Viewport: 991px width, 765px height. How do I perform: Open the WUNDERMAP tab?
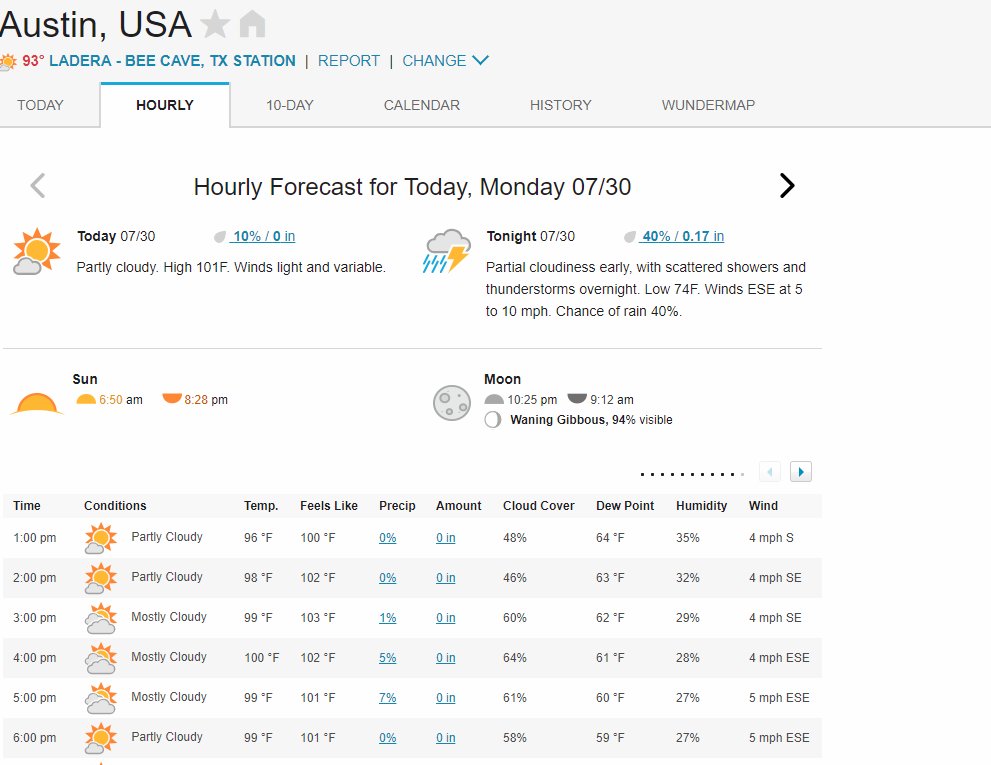click(x=708, y=105)
